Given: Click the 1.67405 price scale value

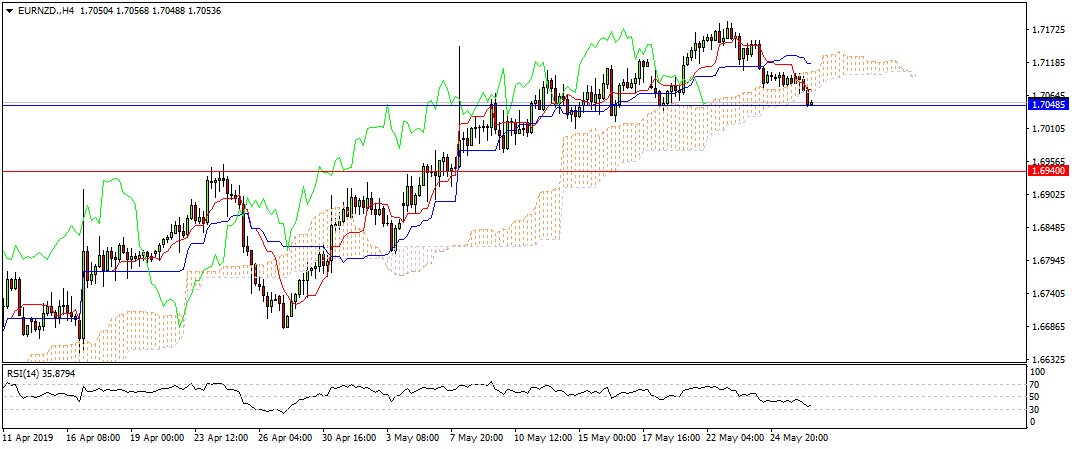Looking at the screenshot, I should click(x=1049, y=294).
